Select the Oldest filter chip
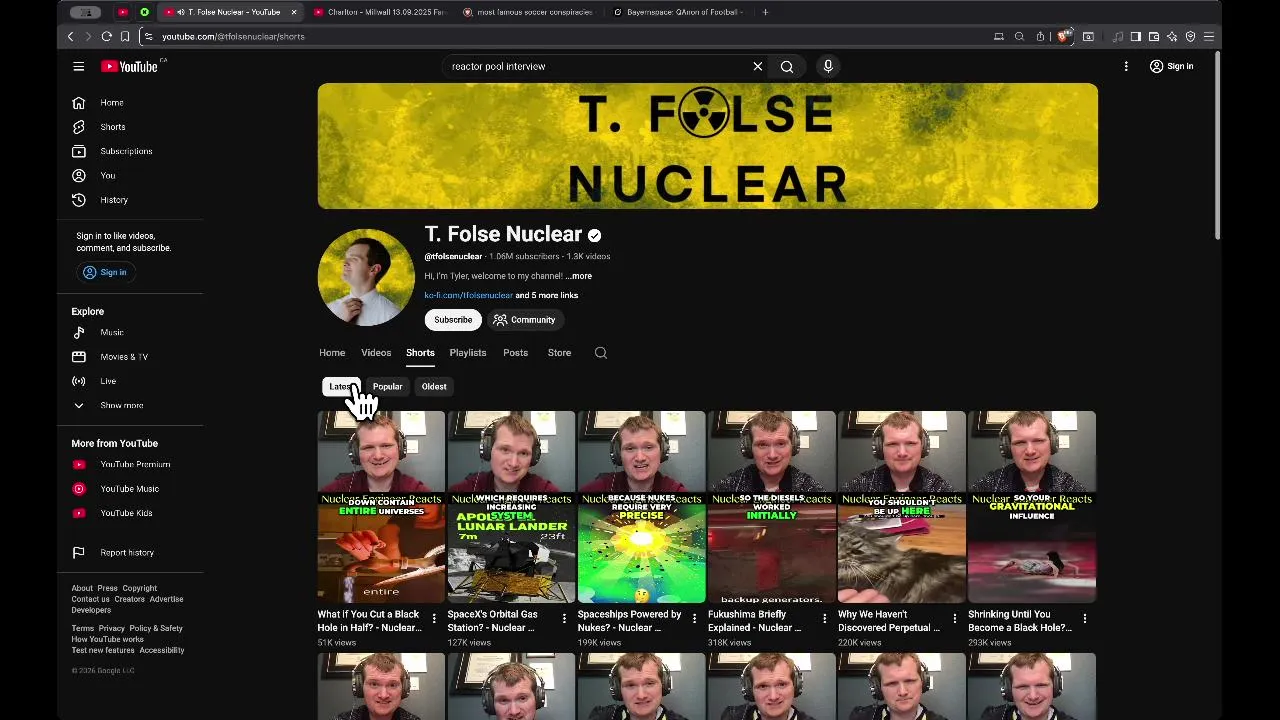Screen dimensions: 1280x720 click(434, 386)
